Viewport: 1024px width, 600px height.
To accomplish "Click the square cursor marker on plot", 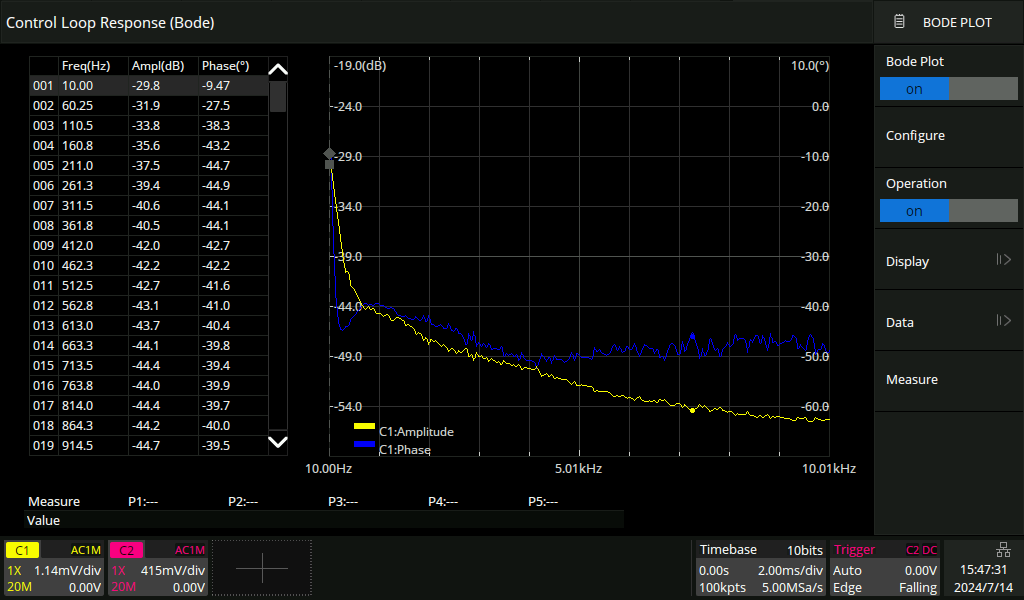I will pos(329,165).
